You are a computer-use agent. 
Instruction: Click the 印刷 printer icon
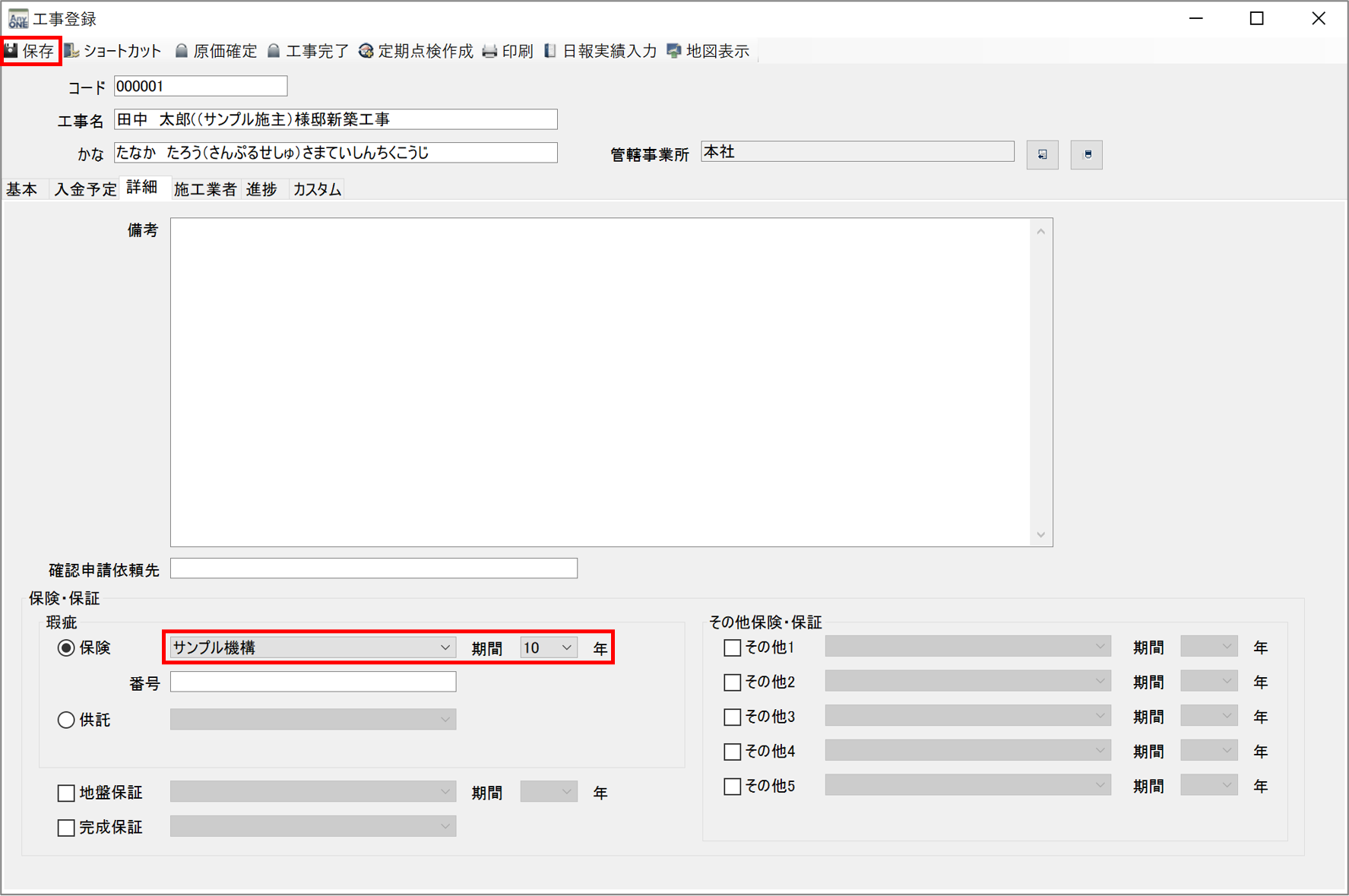[x=490, y=51]
